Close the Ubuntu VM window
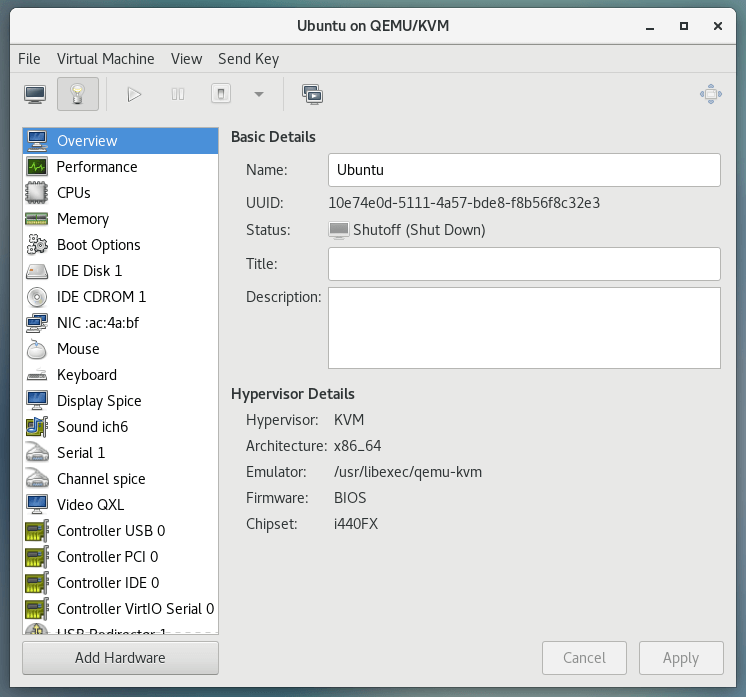Image resolution: width=746 pixels, height=697 pixels. tap(718, 26)
